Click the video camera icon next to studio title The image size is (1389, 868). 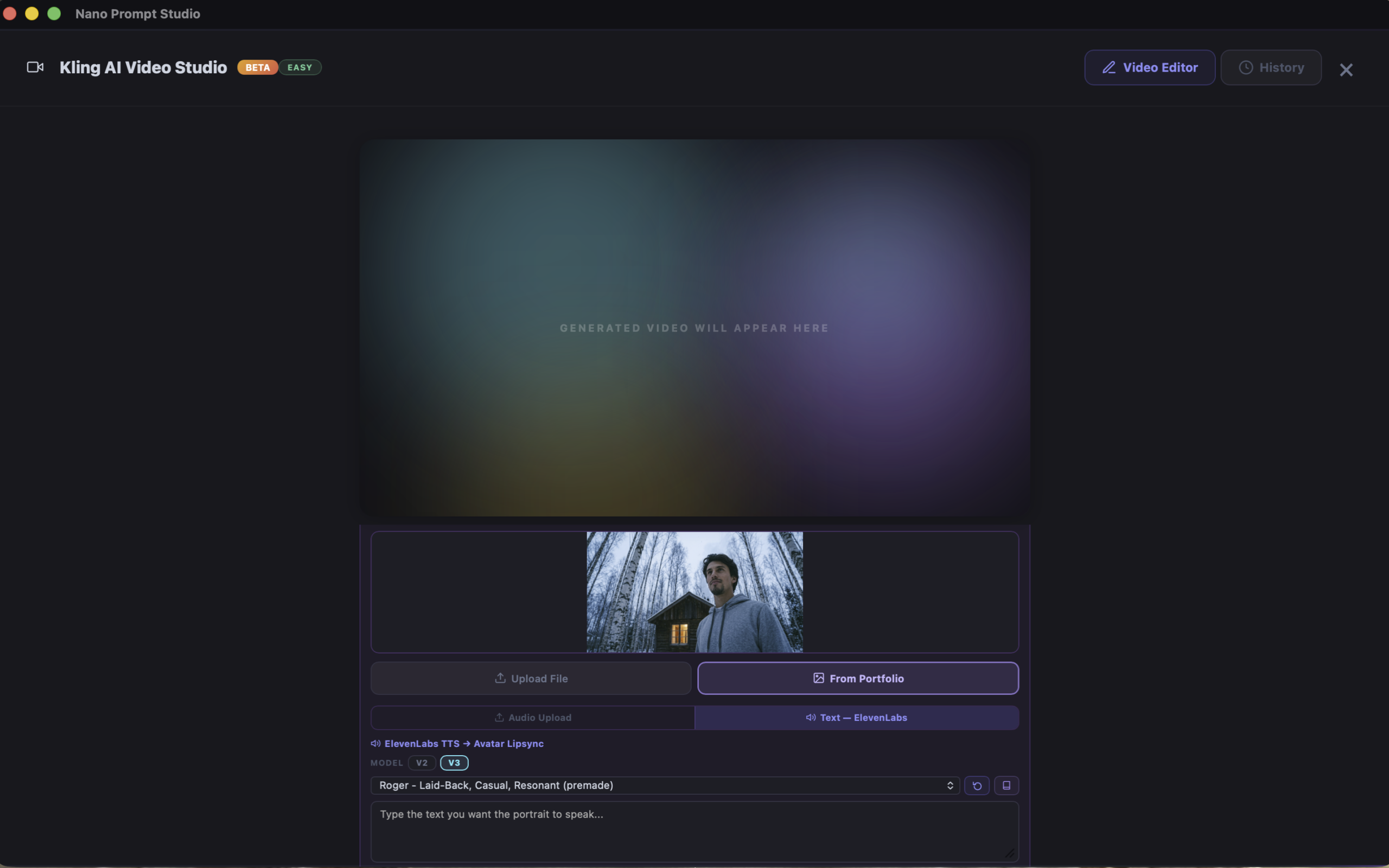35,67
